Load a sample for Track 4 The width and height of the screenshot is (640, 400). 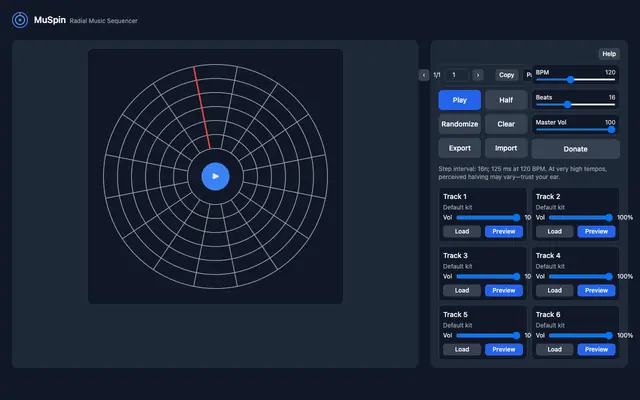pyautogui.click(x=555, y=291)
